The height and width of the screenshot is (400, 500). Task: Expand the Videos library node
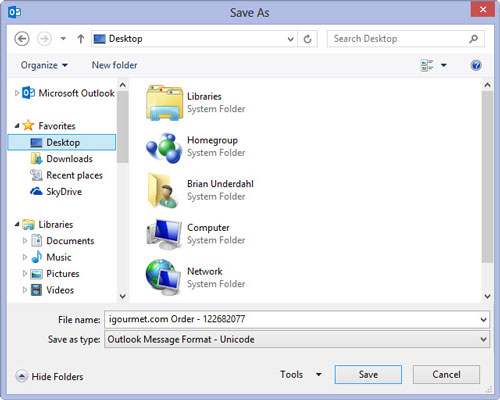(25, 290)
